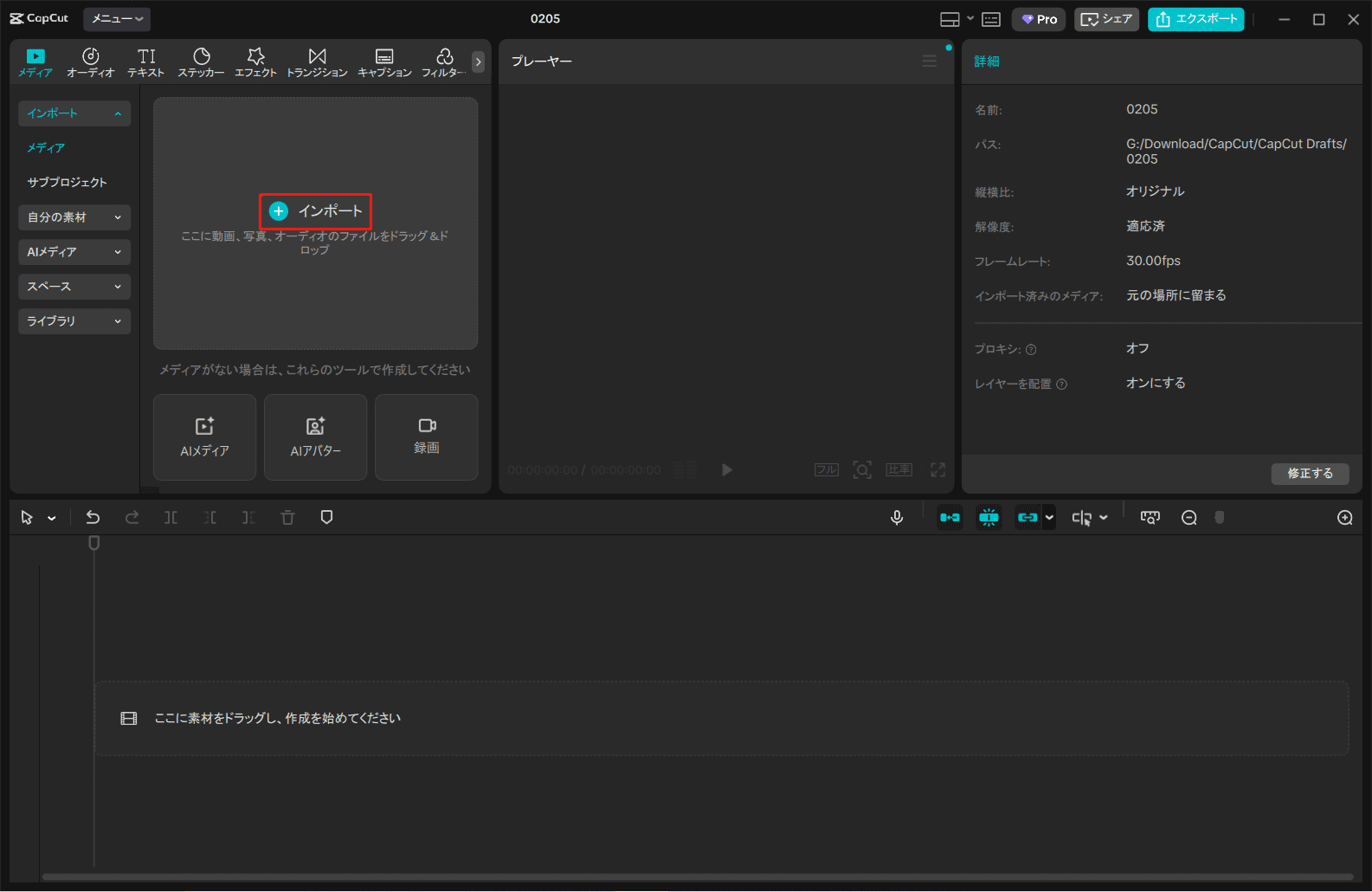Click the timeline zoom-in magnifier icon
The image size is (1372, 892).
click(x=1344, y=518)
